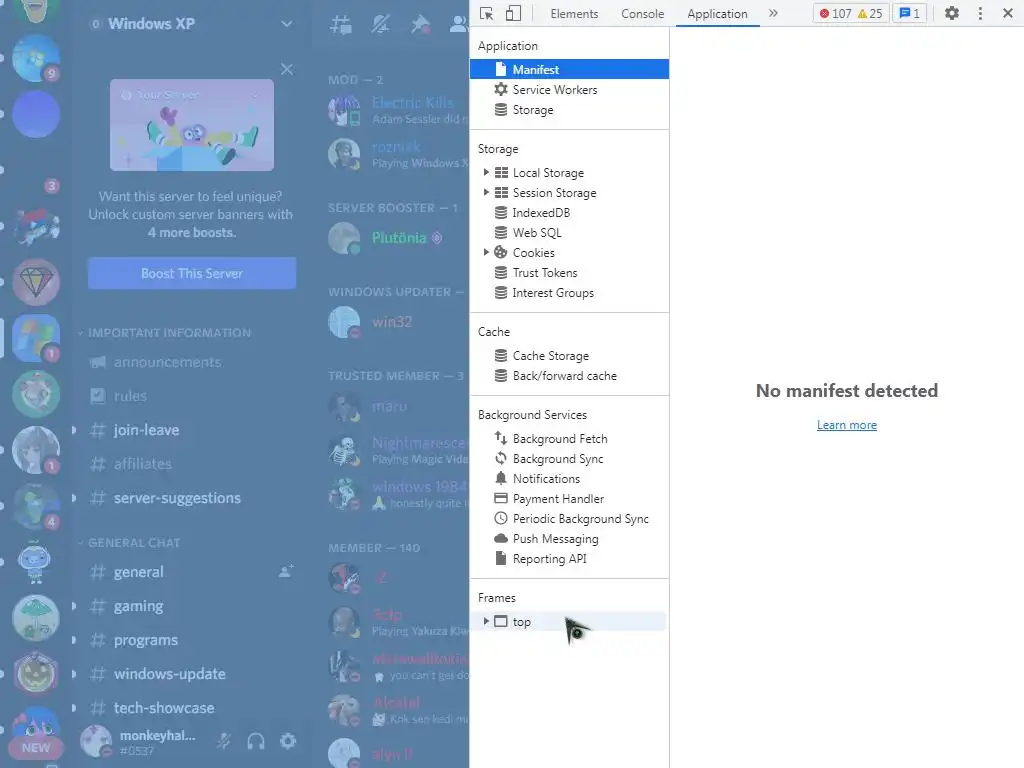The height and width of the screenshot is (768, 1024).
Task: Select the Application tab
Action: (x=717, y=13)
